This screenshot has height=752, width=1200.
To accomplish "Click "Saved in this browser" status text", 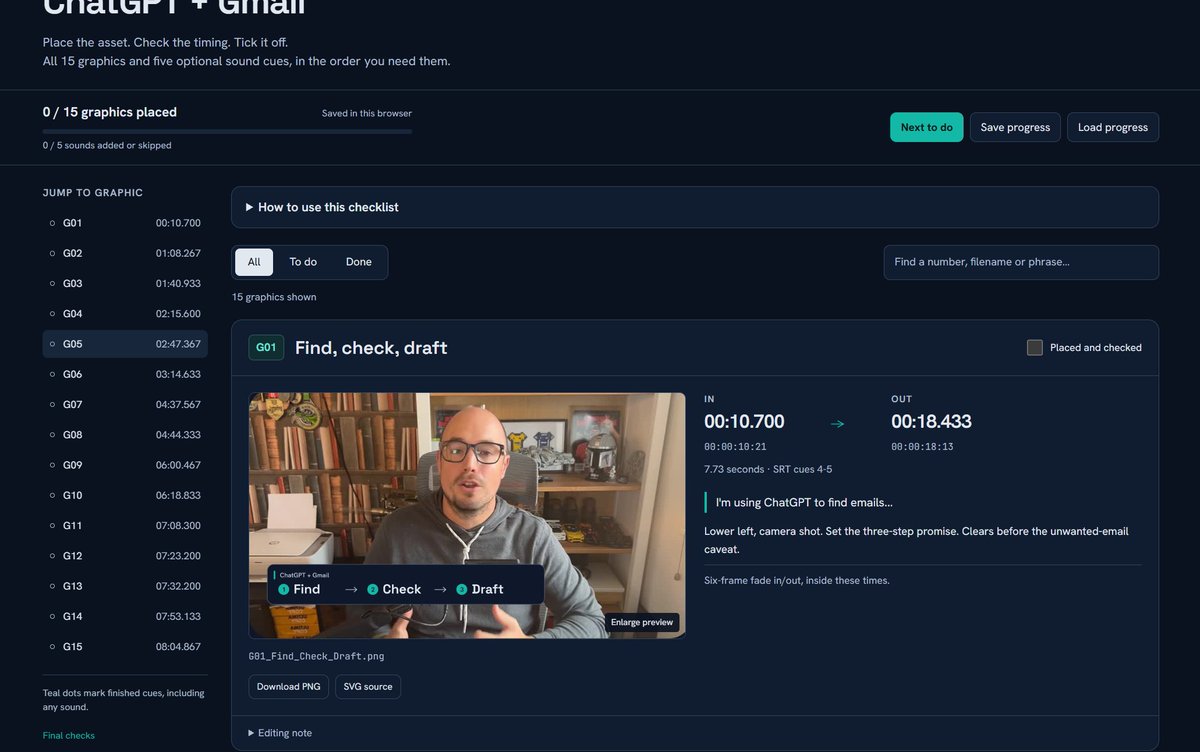I will point(367,113).
